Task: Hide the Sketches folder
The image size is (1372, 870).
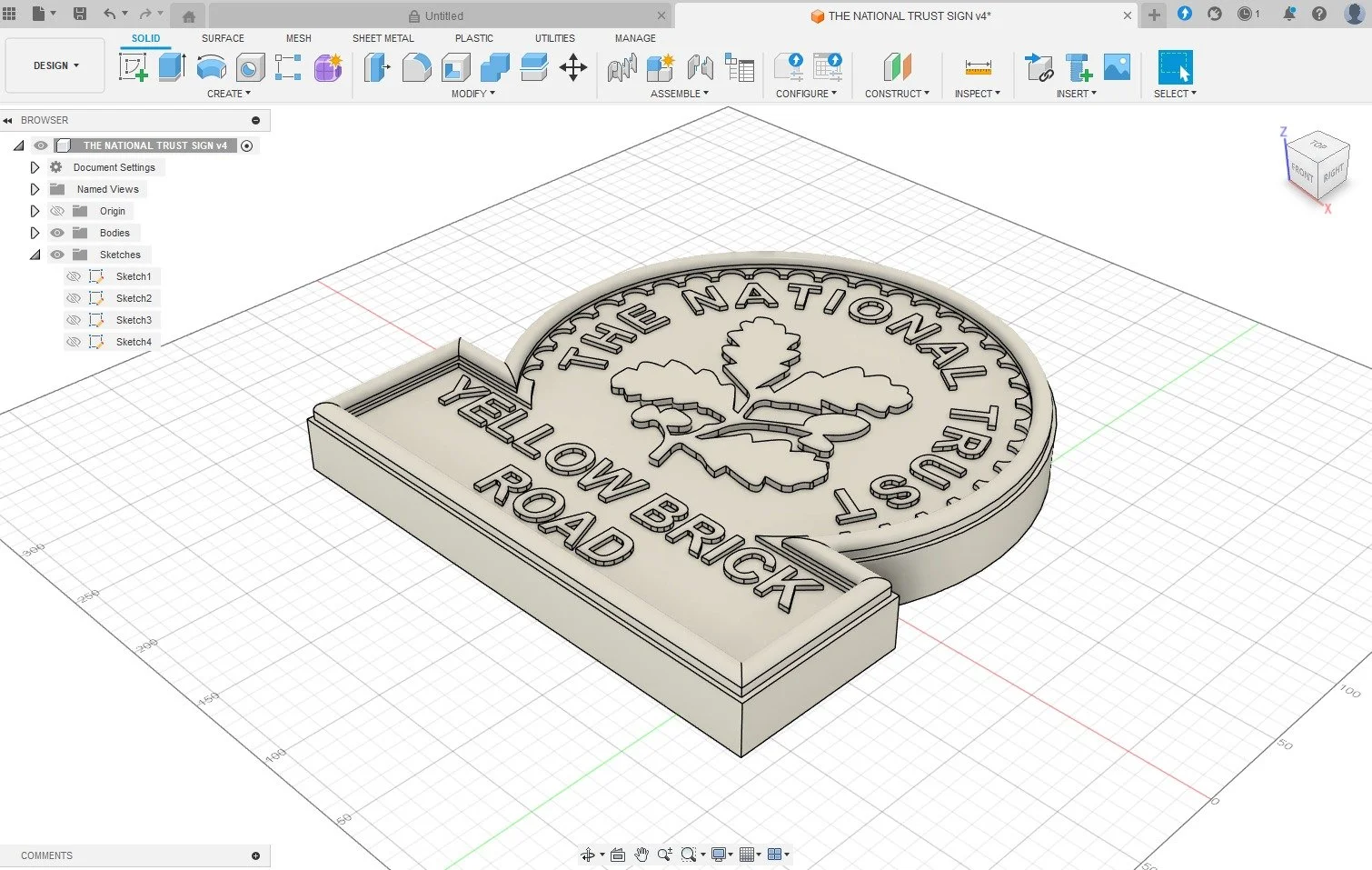Action: [x=57, y=255]
